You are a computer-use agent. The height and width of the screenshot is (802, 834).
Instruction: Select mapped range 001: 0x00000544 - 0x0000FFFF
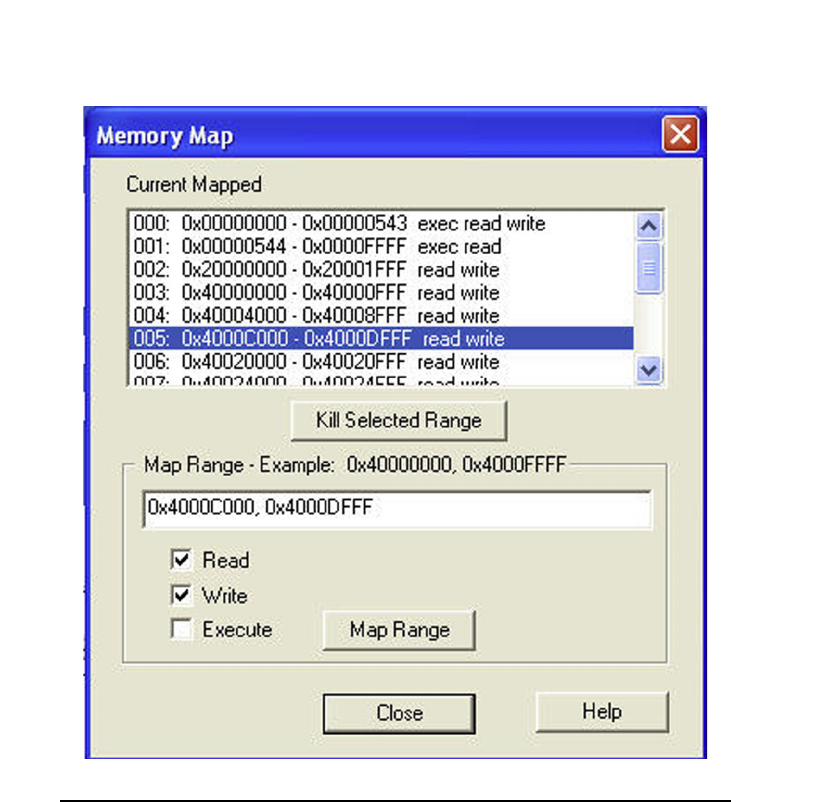[381, 246]
